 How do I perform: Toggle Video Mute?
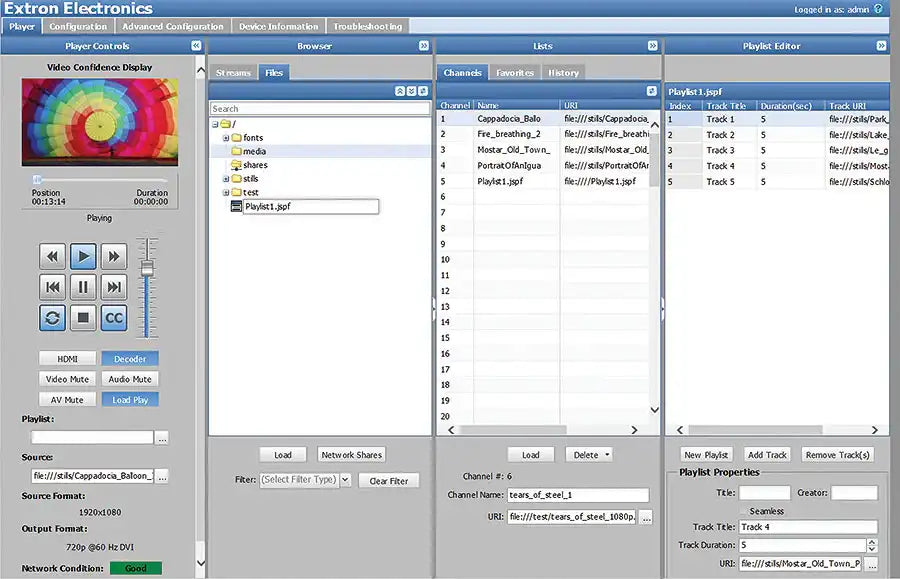[x=68, y=379]
